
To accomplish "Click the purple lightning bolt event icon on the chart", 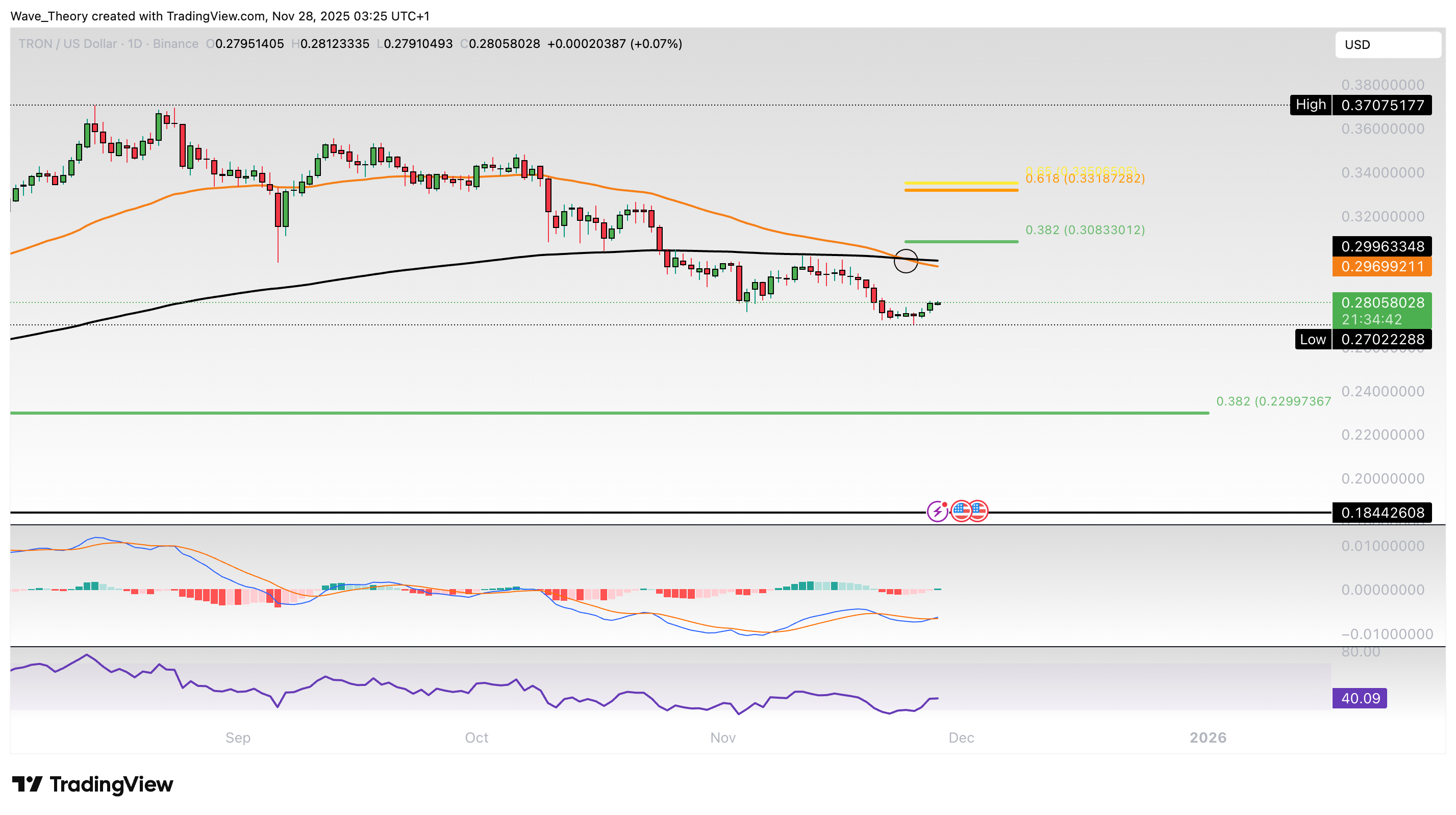I will coord(938,512).
